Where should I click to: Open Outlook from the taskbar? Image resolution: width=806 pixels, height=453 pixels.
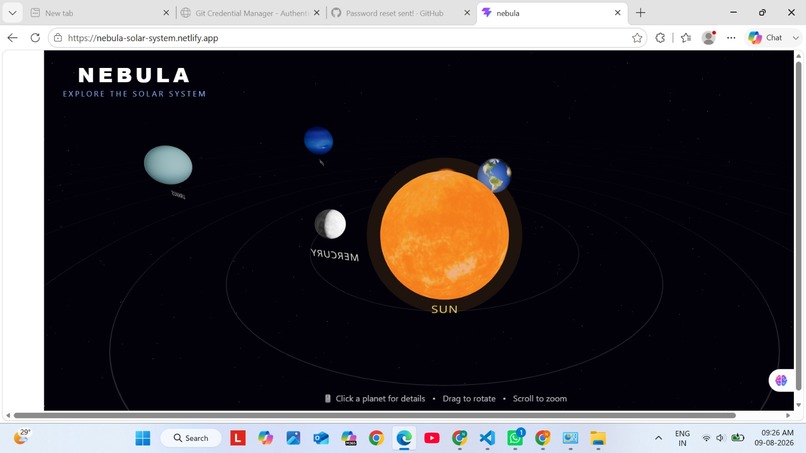(x=321, y=438)
